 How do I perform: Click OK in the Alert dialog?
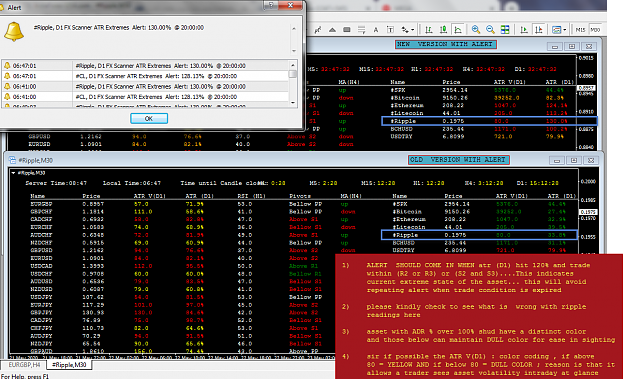pos(149,118)
